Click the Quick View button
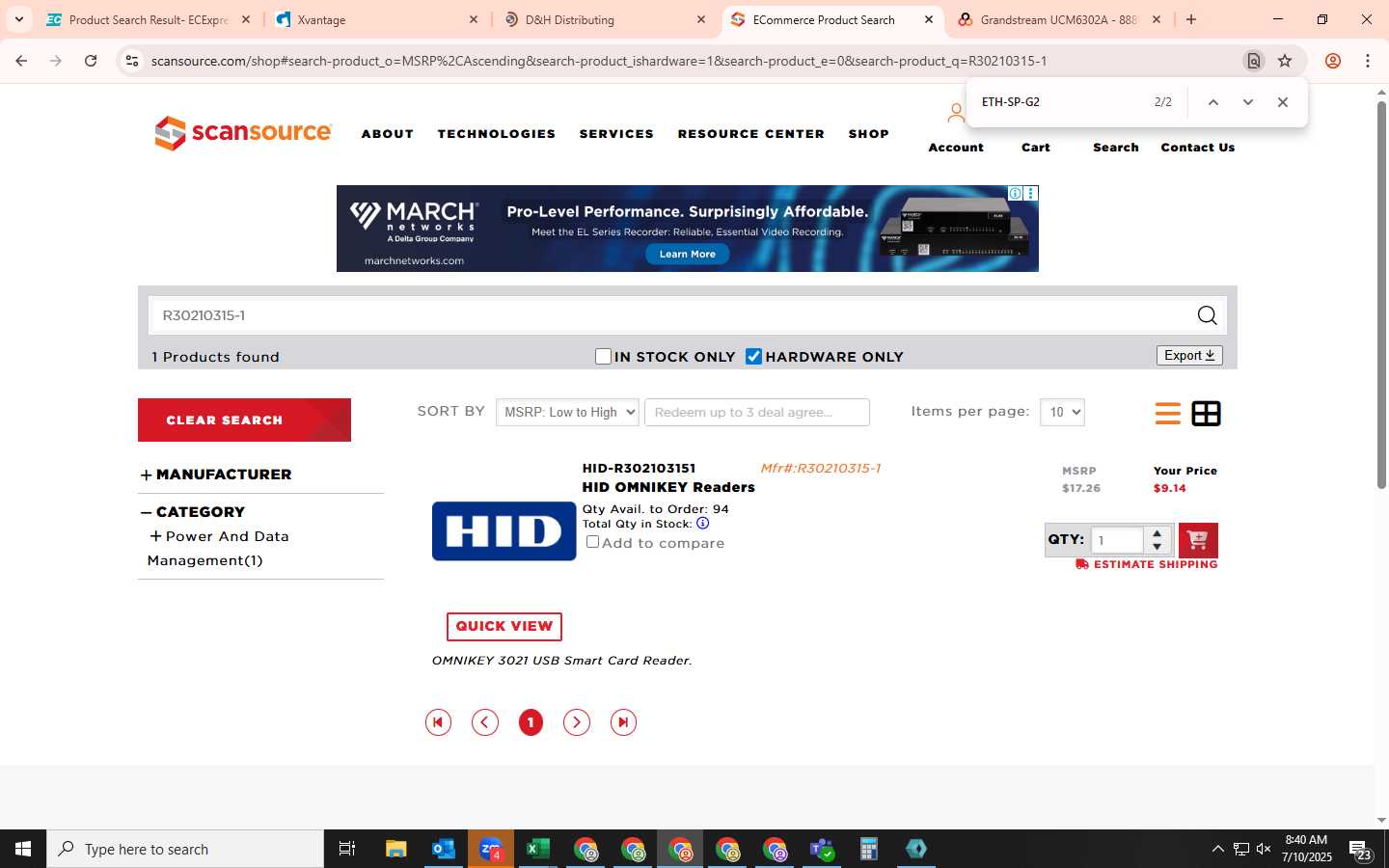Image resolution: width=1389 pixels, height=868 pixels. click(504, 626)
